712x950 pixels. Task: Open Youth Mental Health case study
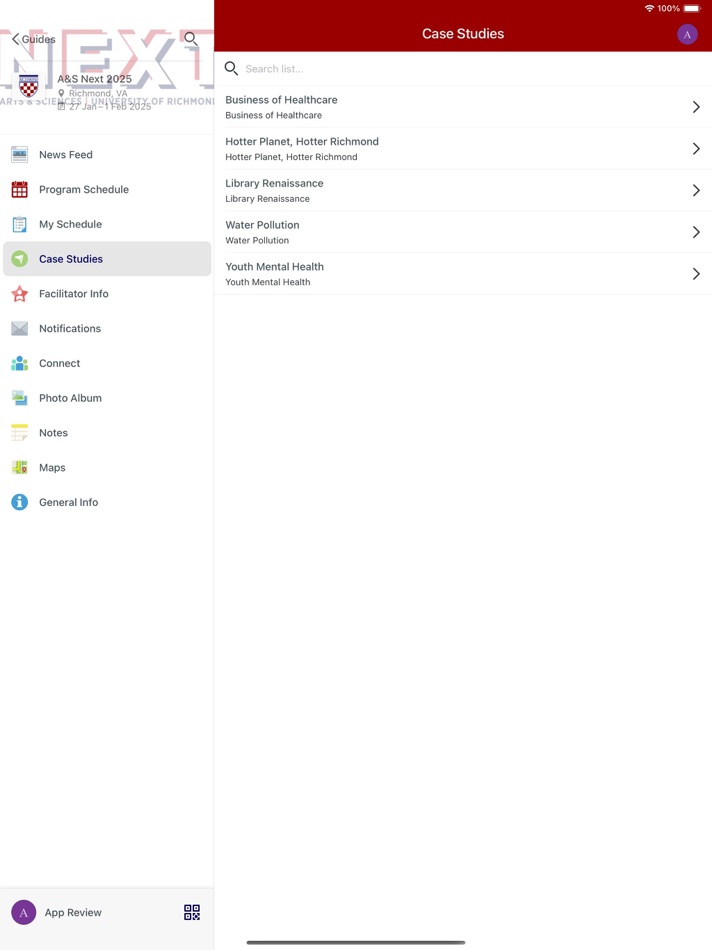tap(463, 274)
